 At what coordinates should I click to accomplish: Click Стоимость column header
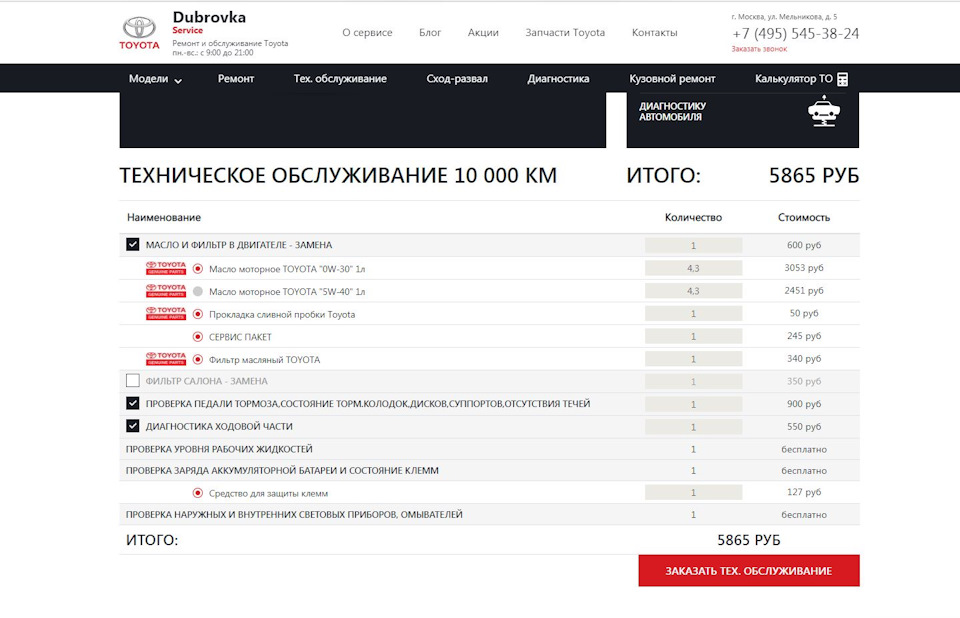pyautogui.click(x=804, y=217)
